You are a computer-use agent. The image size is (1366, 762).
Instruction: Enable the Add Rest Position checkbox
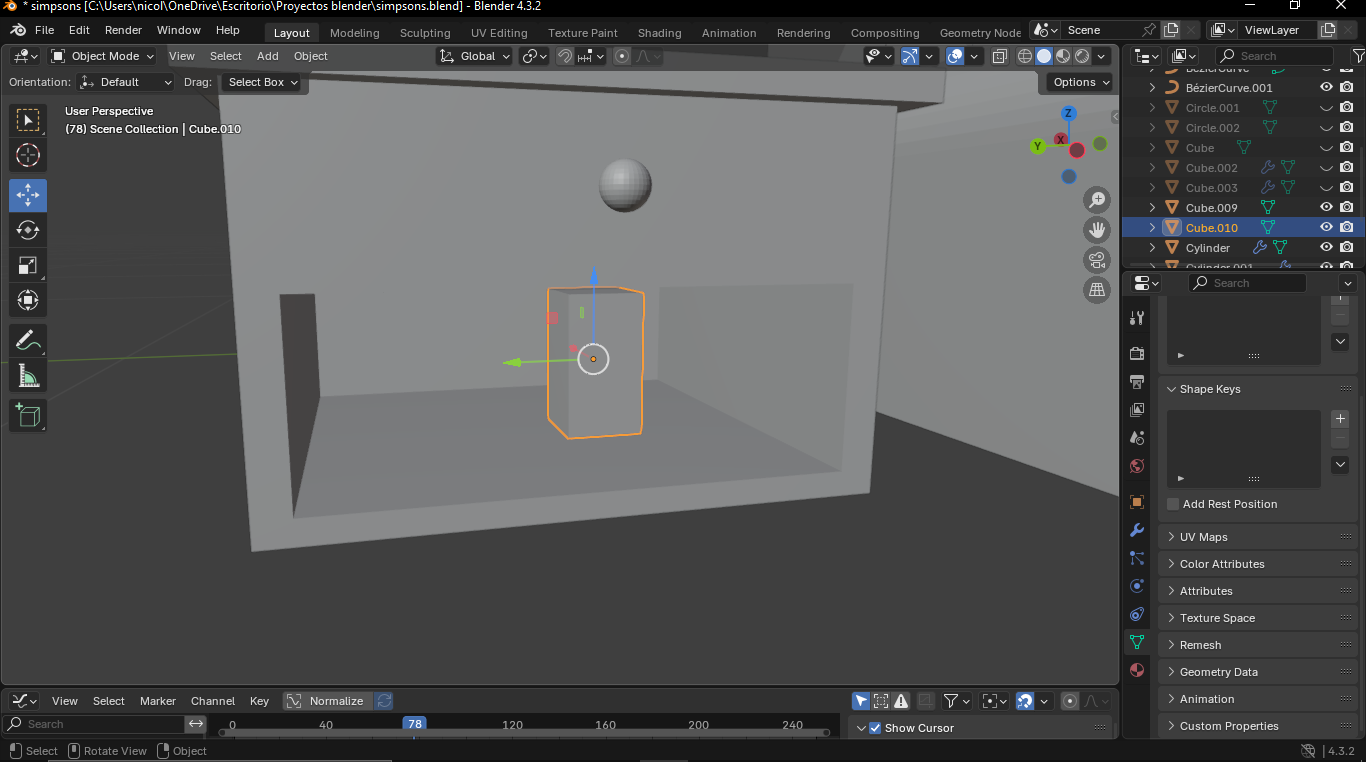pyautogui.click(x=1173, y=504)
